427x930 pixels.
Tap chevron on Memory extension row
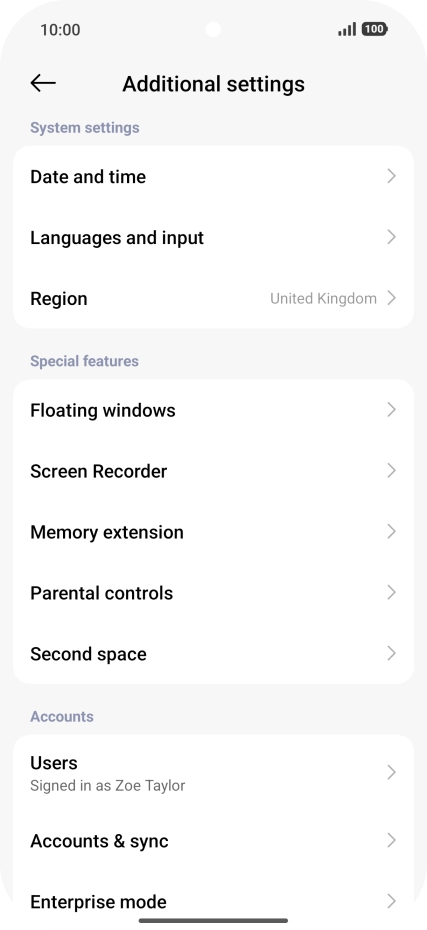point(391,532)
